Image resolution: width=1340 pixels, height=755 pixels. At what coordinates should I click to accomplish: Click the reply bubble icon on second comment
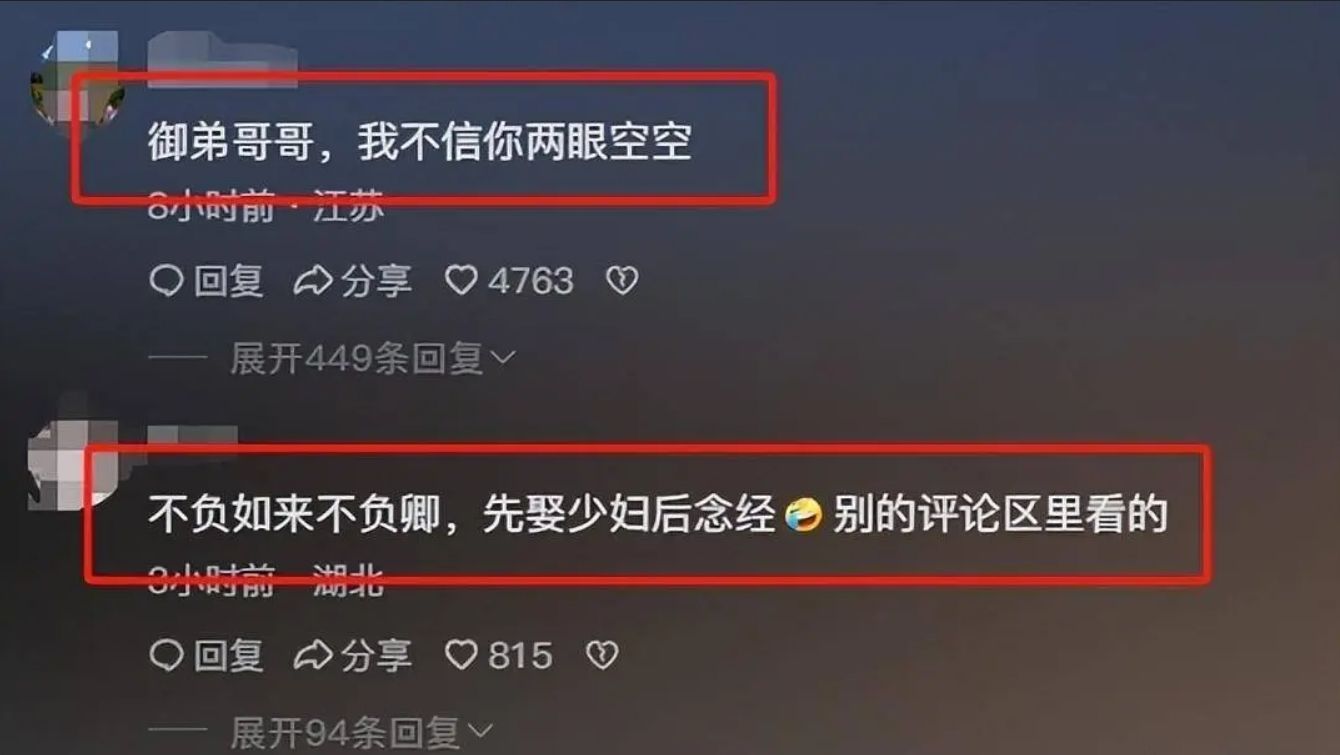(x=166, y=656)
